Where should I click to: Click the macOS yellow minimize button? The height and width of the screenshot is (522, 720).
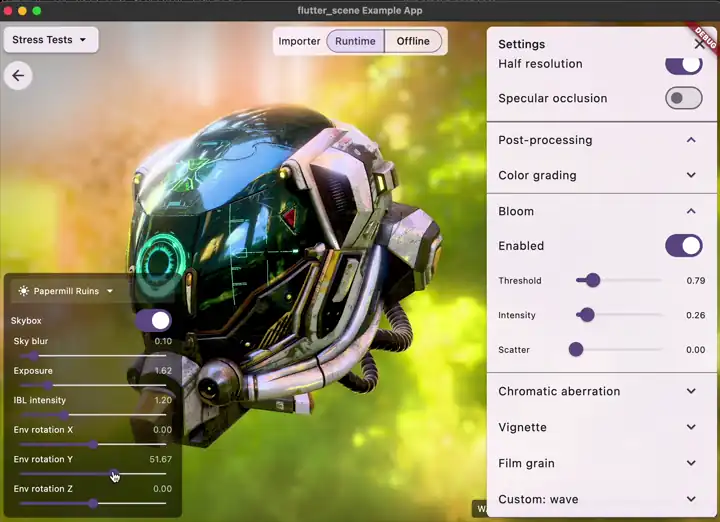22,11
